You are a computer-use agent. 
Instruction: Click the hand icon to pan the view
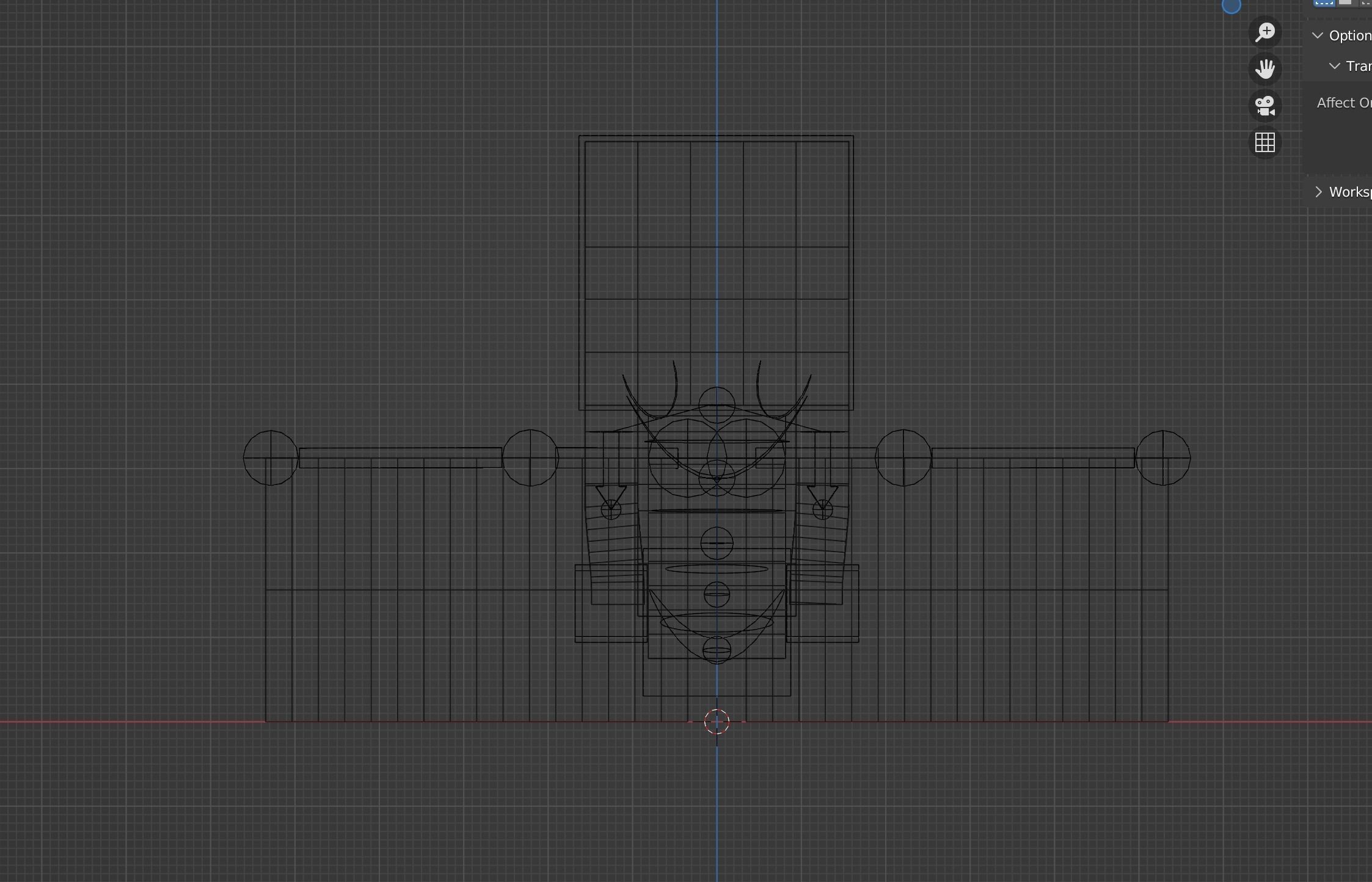[1265, 69]
